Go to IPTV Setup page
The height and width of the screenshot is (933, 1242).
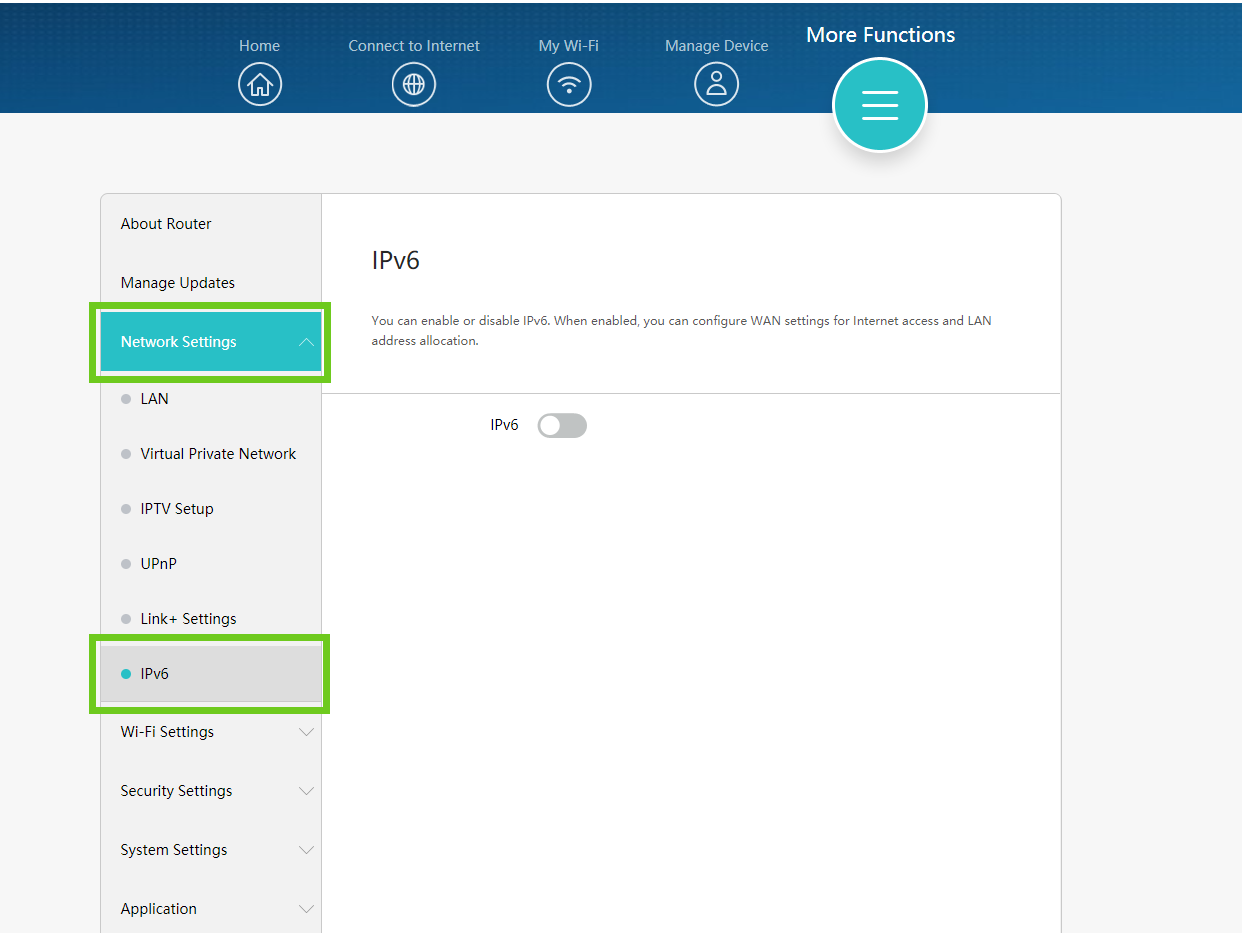(x=177, y=509)
